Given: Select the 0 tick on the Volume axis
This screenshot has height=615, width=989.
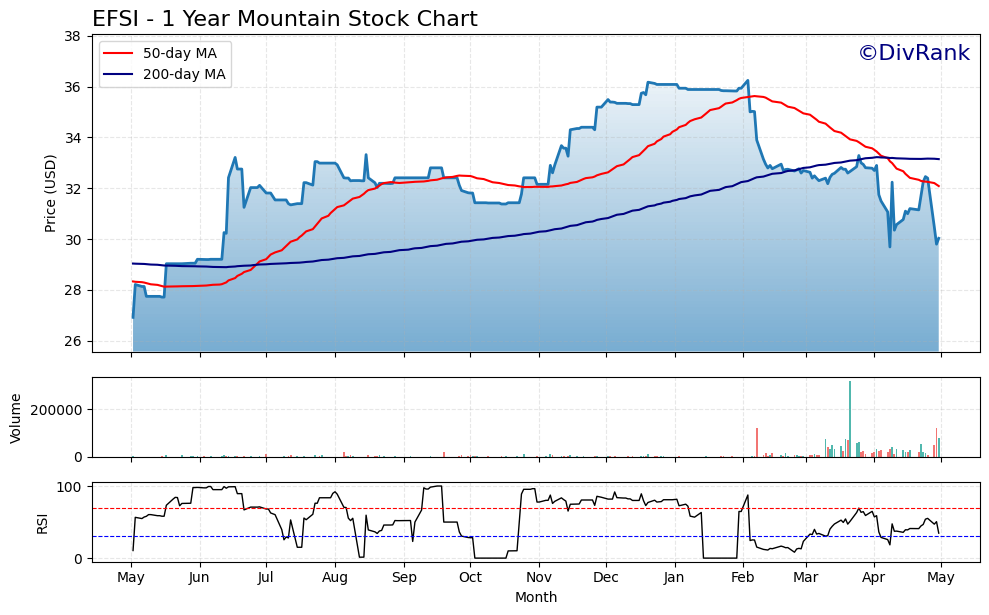Looking at the screenshot, I should pos(78,457).
